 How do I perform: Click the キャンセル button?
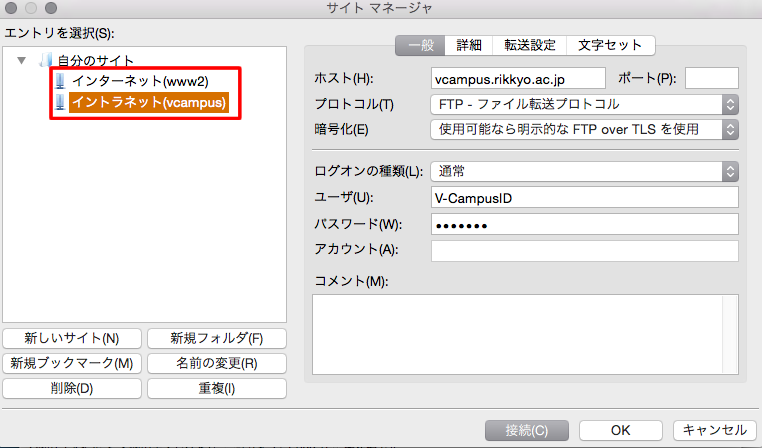(715, 430)
